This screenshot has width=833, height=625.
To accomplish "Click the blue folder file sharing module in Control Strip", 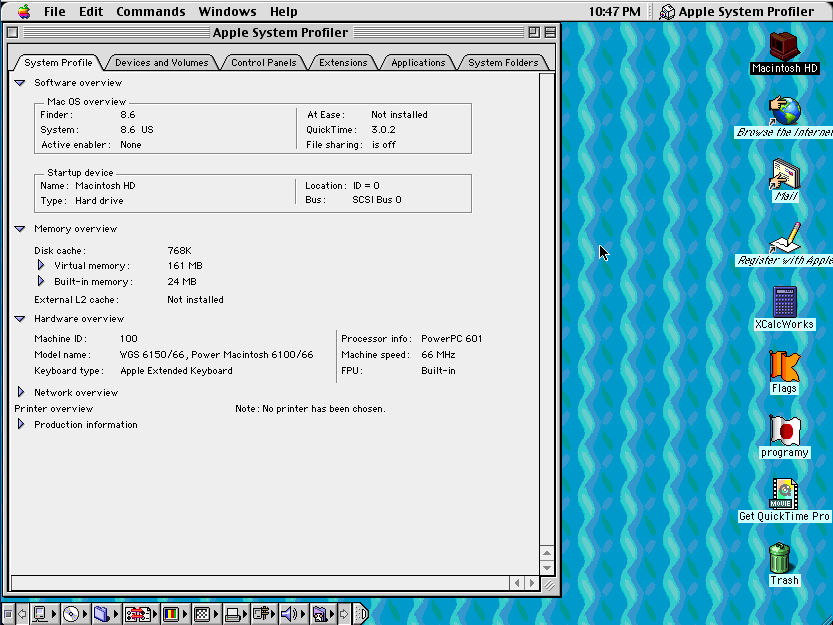I will [x=106, y=614].
